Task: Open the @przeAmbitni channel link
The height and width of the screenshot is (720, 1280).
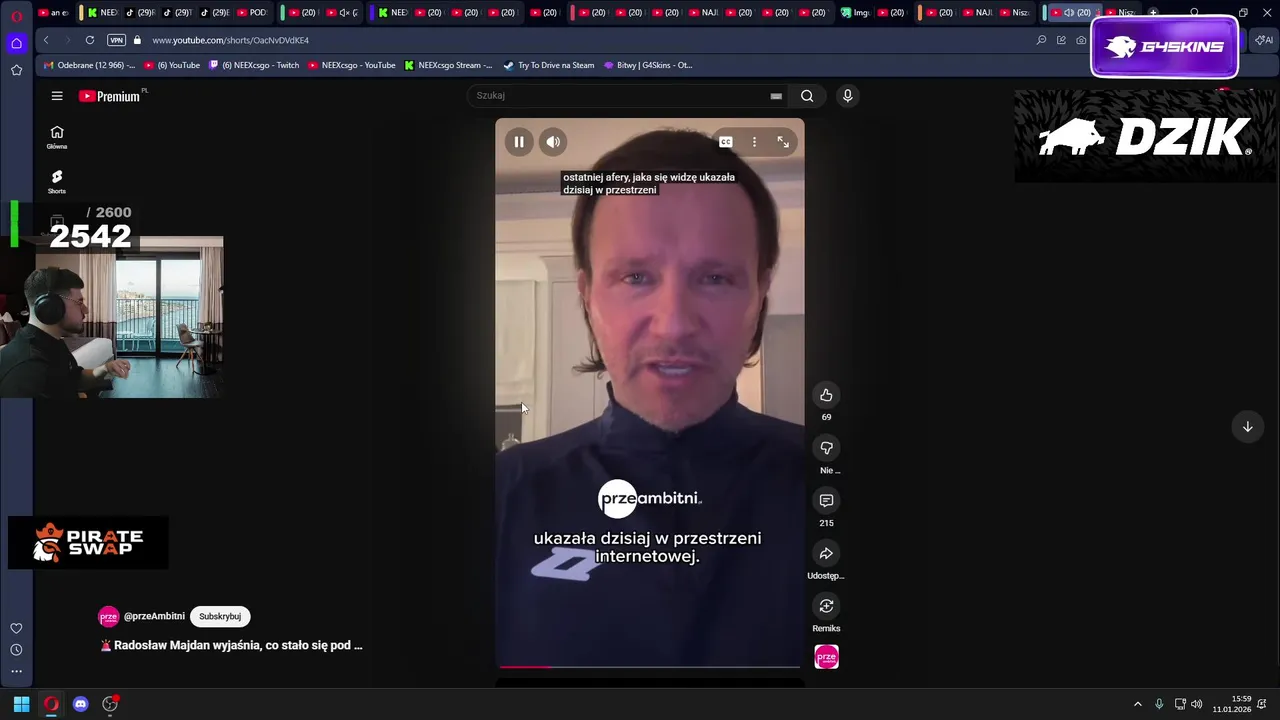Action: tap(154, 617)
